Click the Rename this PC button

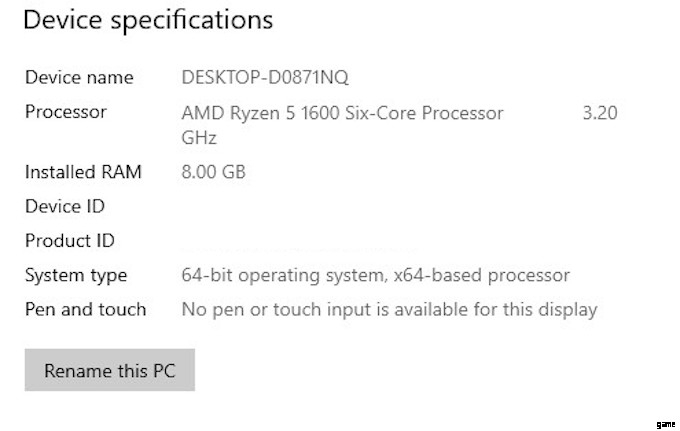click(109, 371)
